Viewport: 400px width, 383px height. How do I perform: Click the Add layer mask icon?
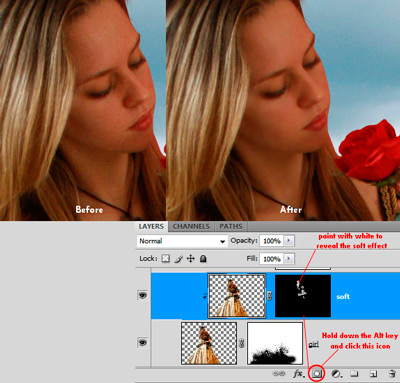317,374
